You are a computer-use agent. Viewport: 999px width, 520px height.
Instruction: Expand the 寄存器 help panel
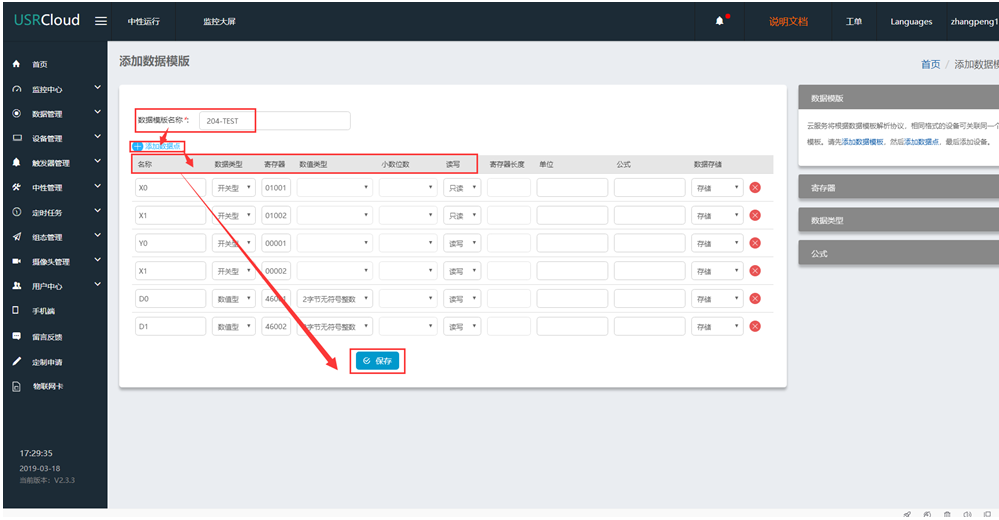click(x=898, y=187)
